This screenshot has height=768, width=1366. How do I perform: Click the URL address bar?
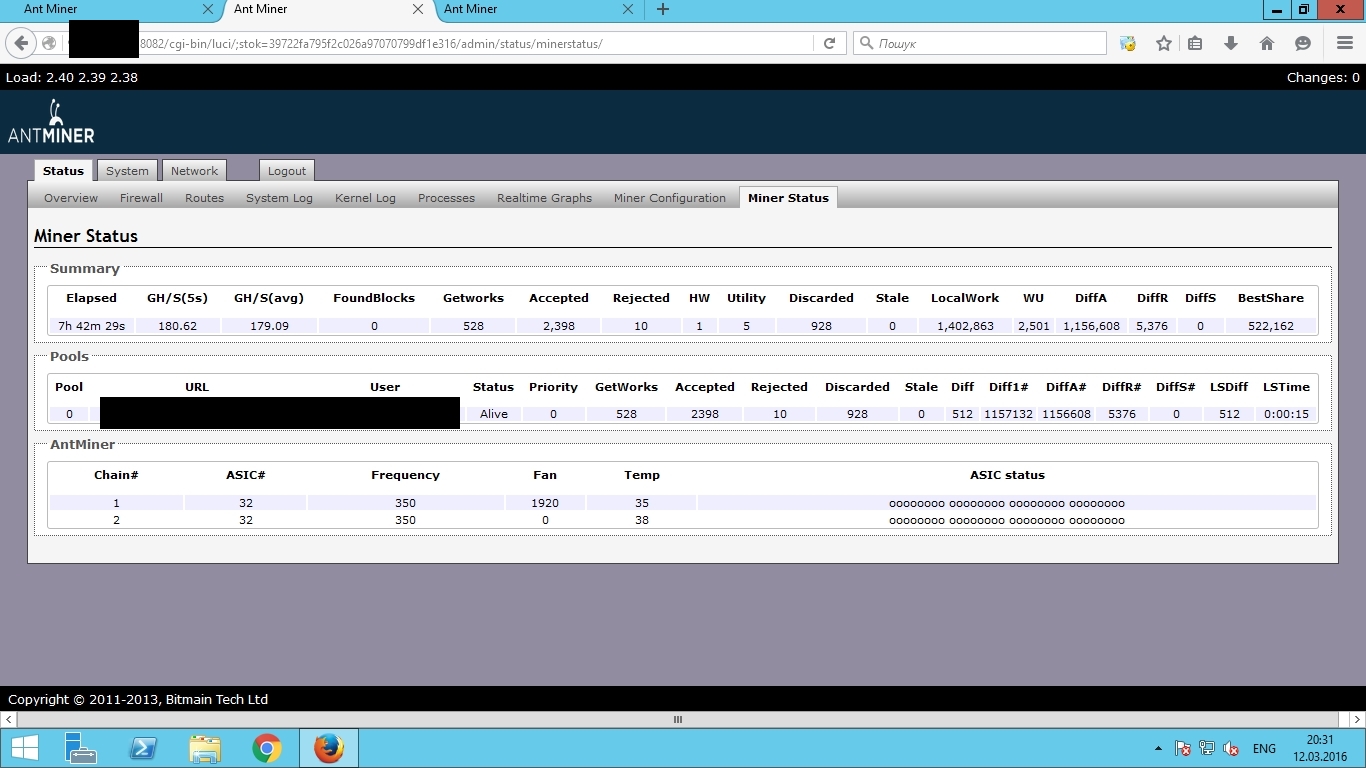(475, 43)
